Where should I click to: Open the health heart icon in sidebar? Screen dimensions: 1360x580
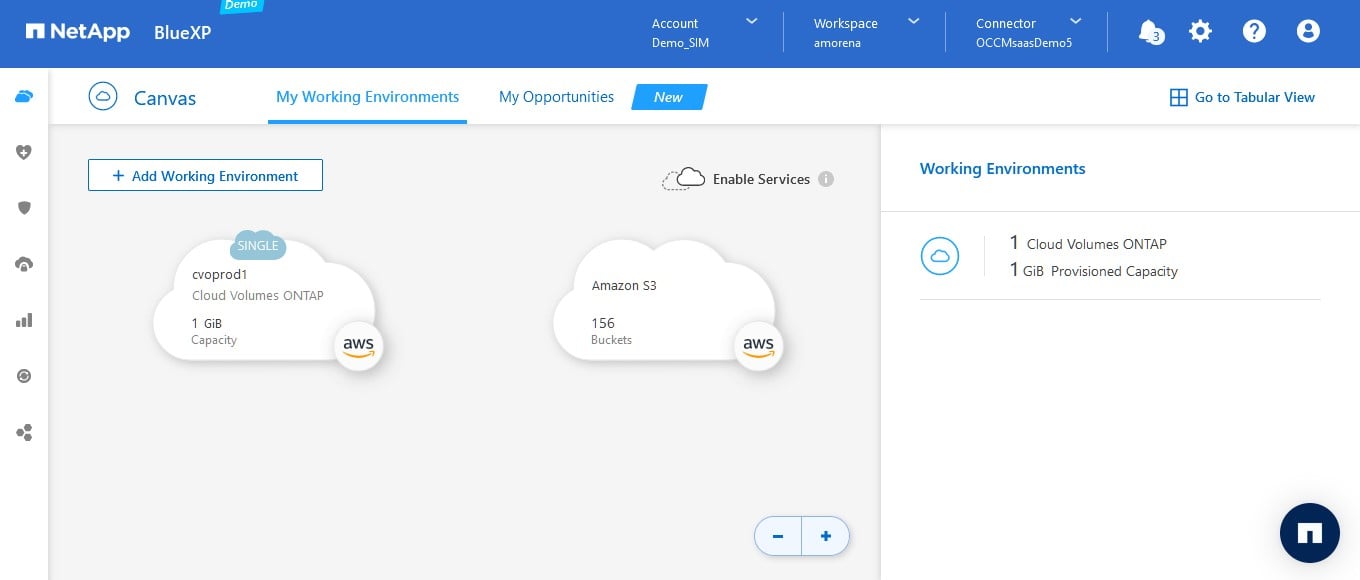click(x=24, y=152)
